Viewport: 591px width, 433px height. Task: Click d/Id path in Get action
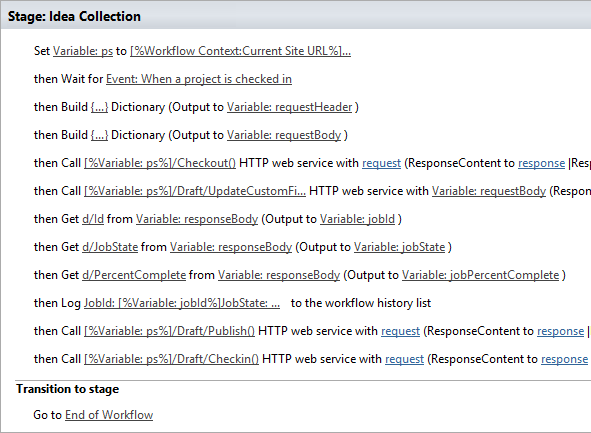point(93,219)
